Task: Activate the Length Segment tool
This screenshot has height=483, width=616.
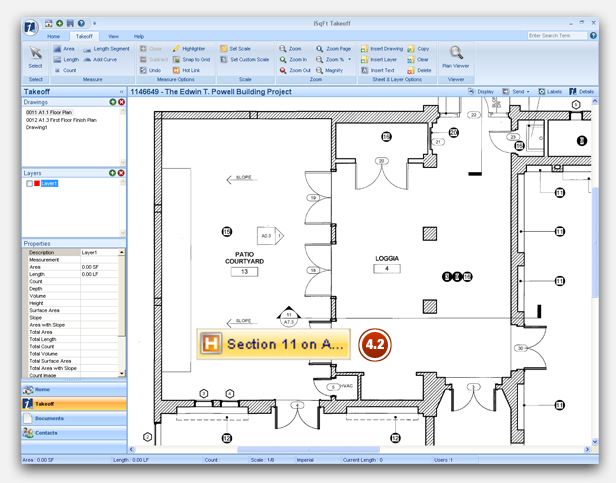Action: point(106,49)
